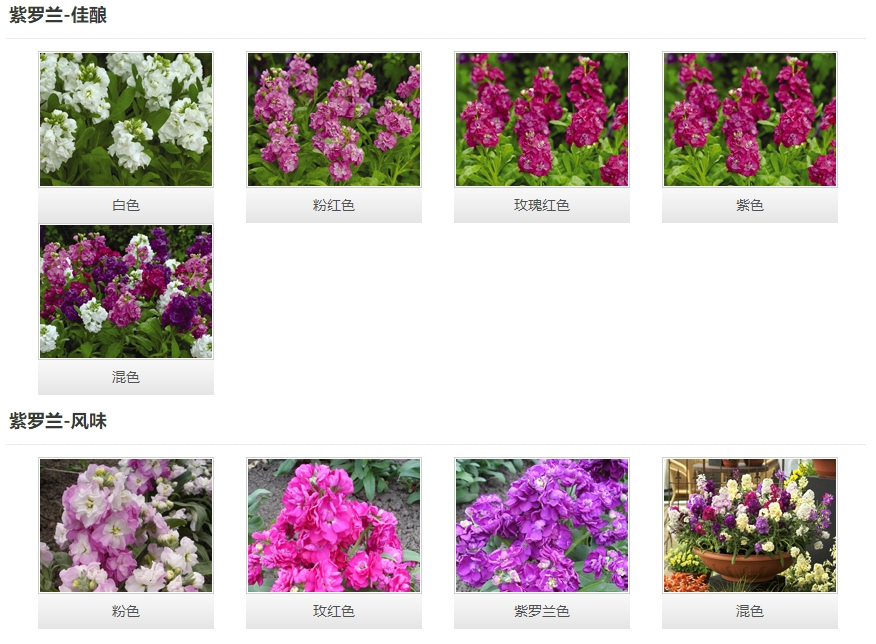Click the 玫红色 label

(x=334, y=611)
